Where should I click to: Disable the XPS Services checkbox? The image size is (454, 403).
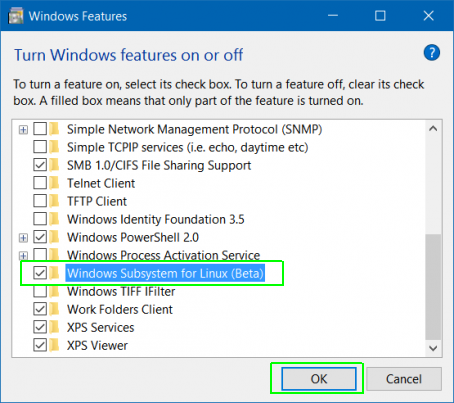click(x=40, y=327)
